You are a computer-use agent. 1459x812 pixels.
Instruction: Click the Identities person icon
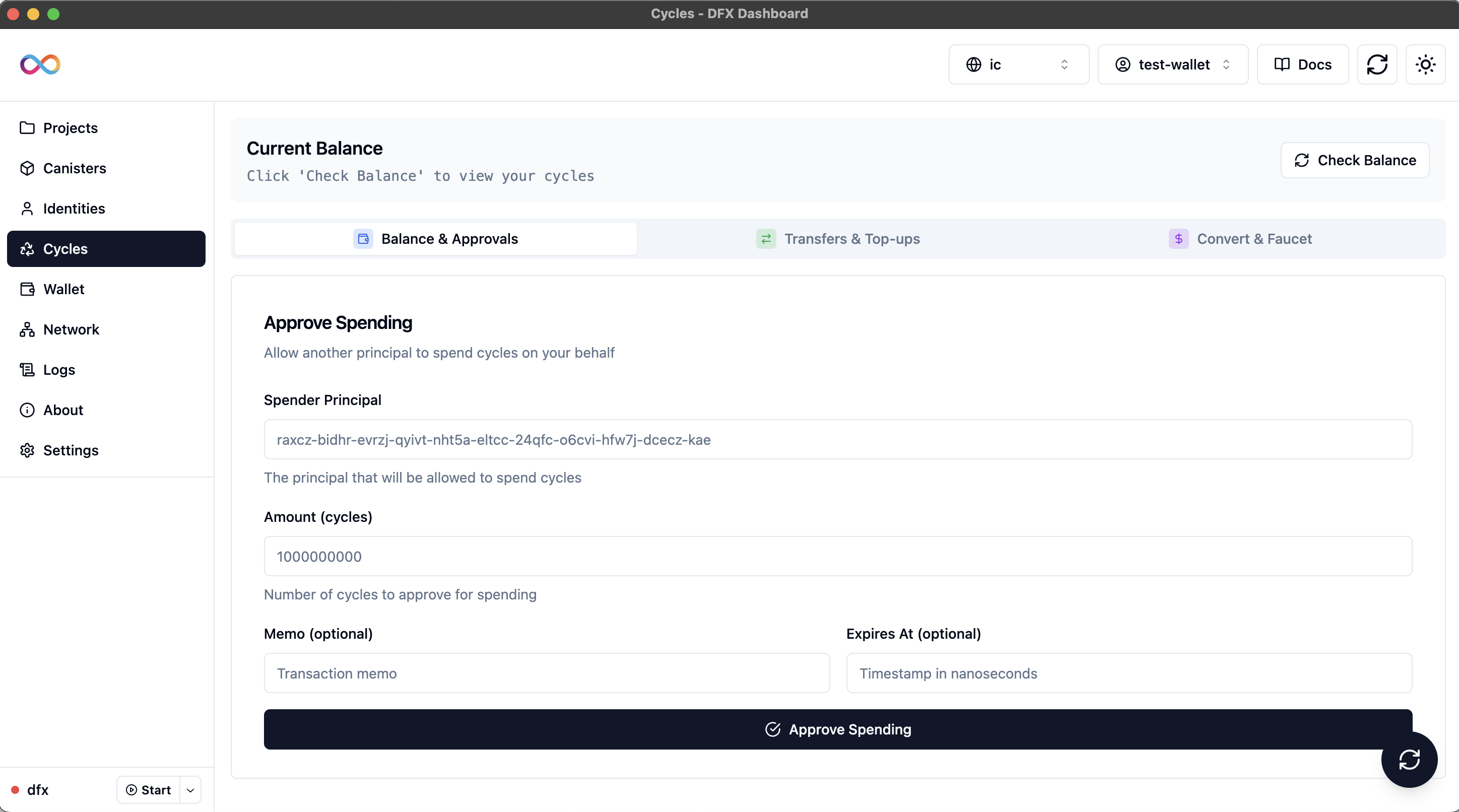(27, 209)
